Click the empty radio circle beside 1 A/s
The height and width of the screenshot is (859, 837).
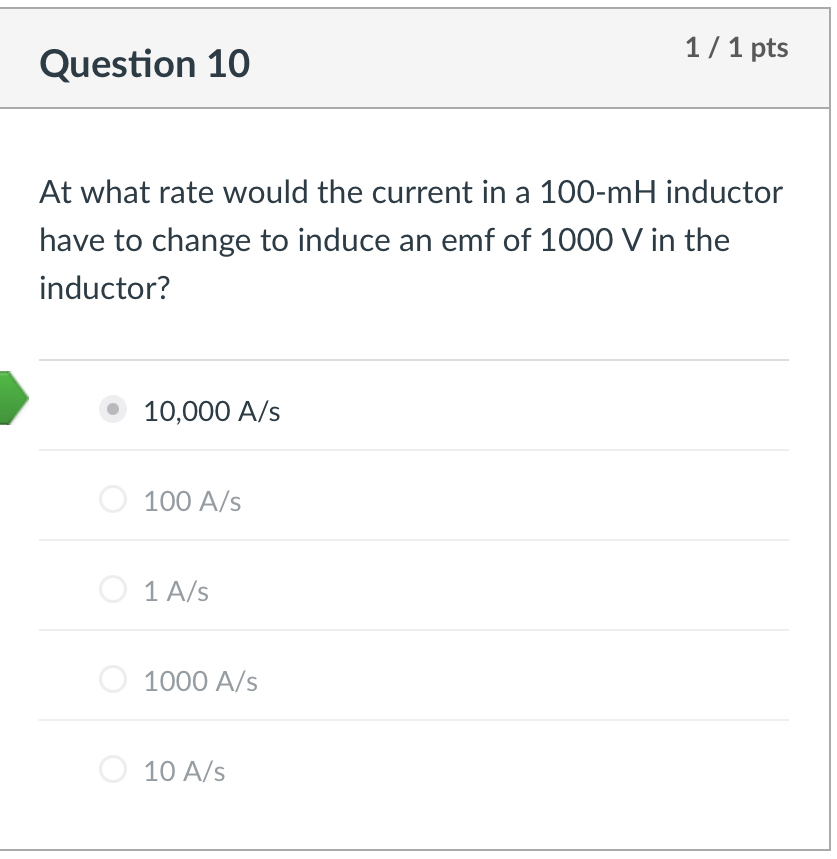tap(112, 589)
